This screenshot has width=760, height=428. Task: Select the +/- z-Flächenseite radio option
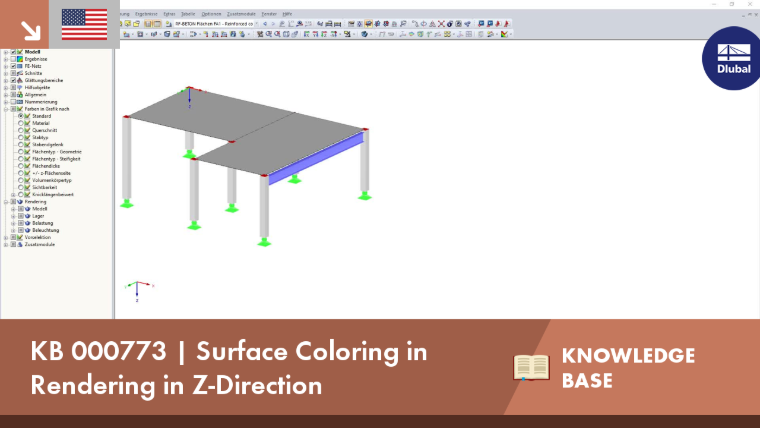[21, 173]
